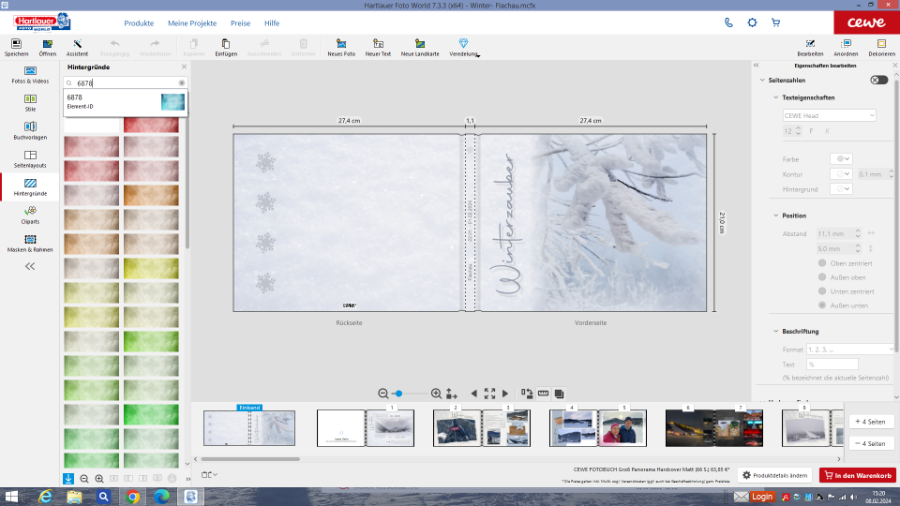This screenshot has height=506, width=900.
Task: Open the Veredelung dropdown
Action: click(x=464, y=46)
